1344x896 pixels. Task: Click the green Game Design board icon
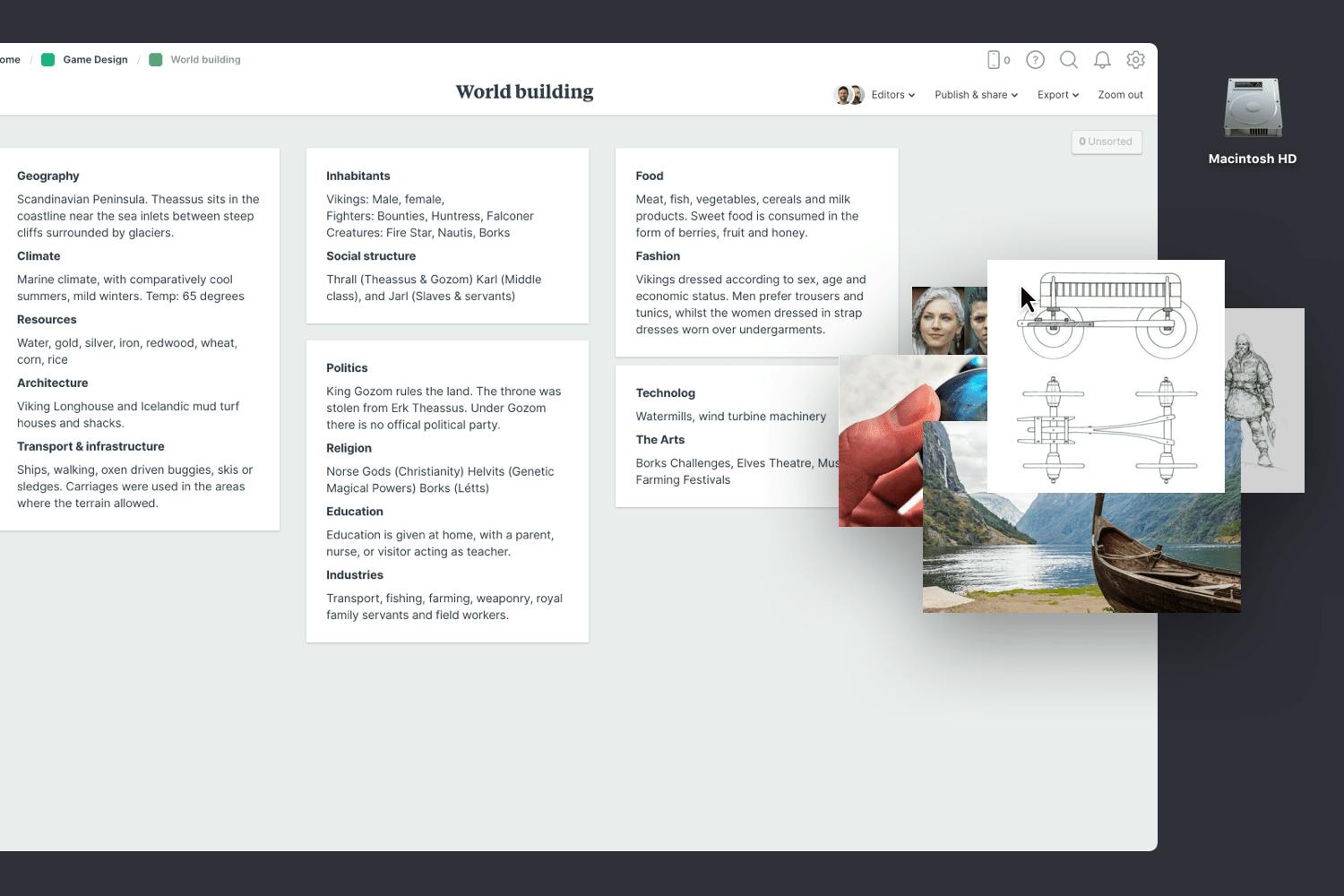(48, 59)
